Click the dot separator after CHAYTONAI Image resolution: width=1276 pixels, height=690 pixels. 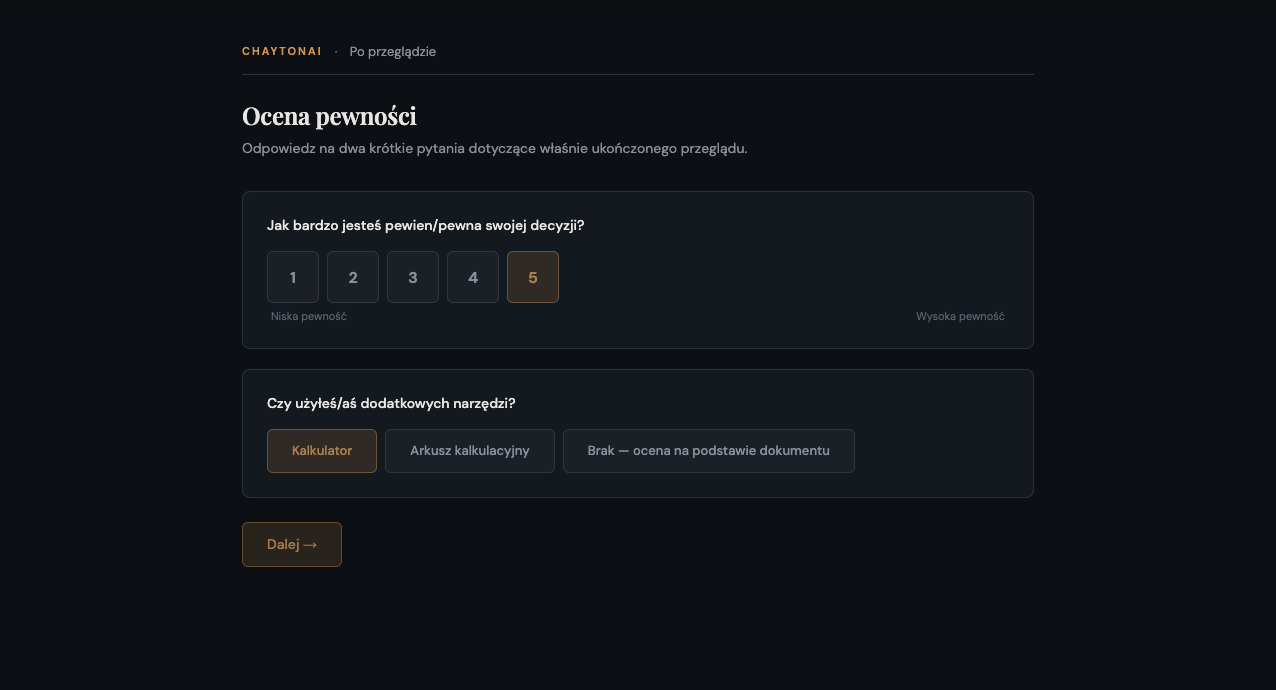click(x=336, y=52)
